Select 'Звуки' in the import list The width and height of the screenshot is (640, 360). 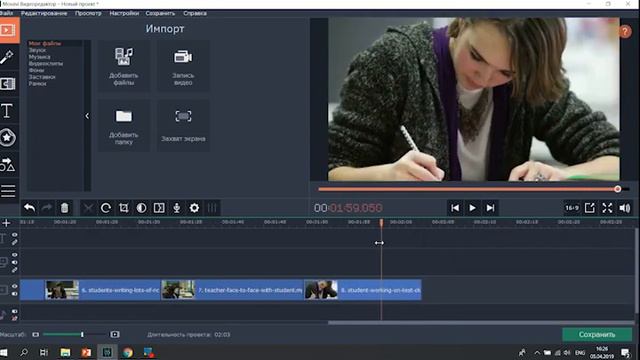(x=37, y=50)
